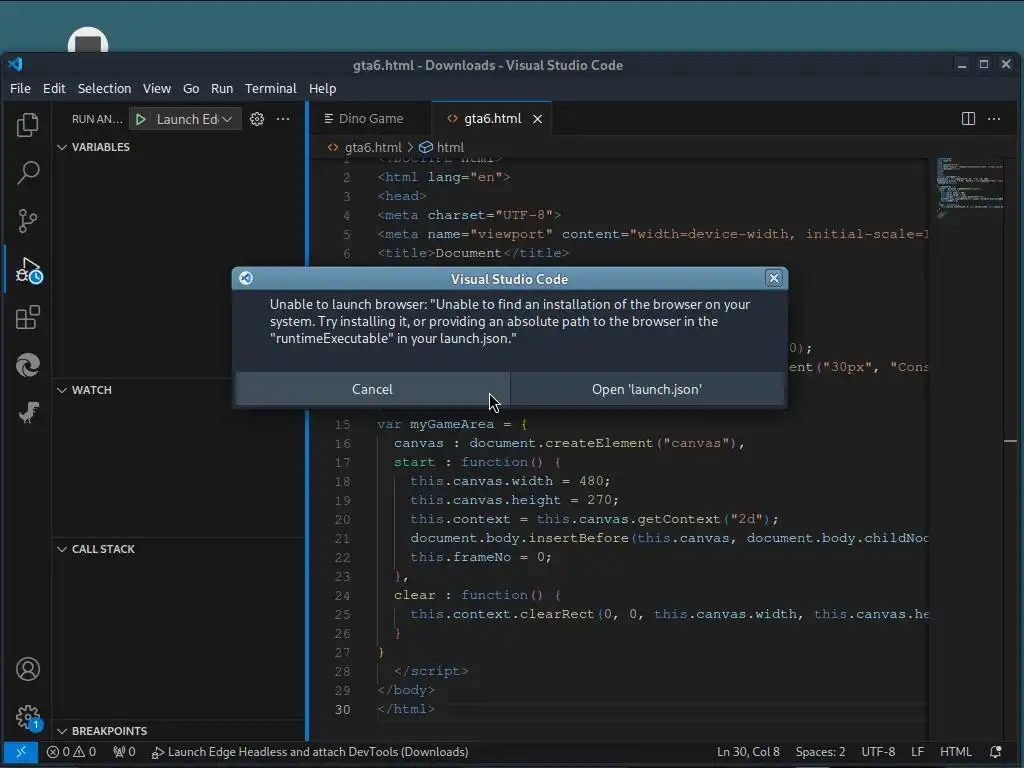Select the Run and Debug view icon
The height and width of the screenshot is (768, 1024).
(27, 269)
